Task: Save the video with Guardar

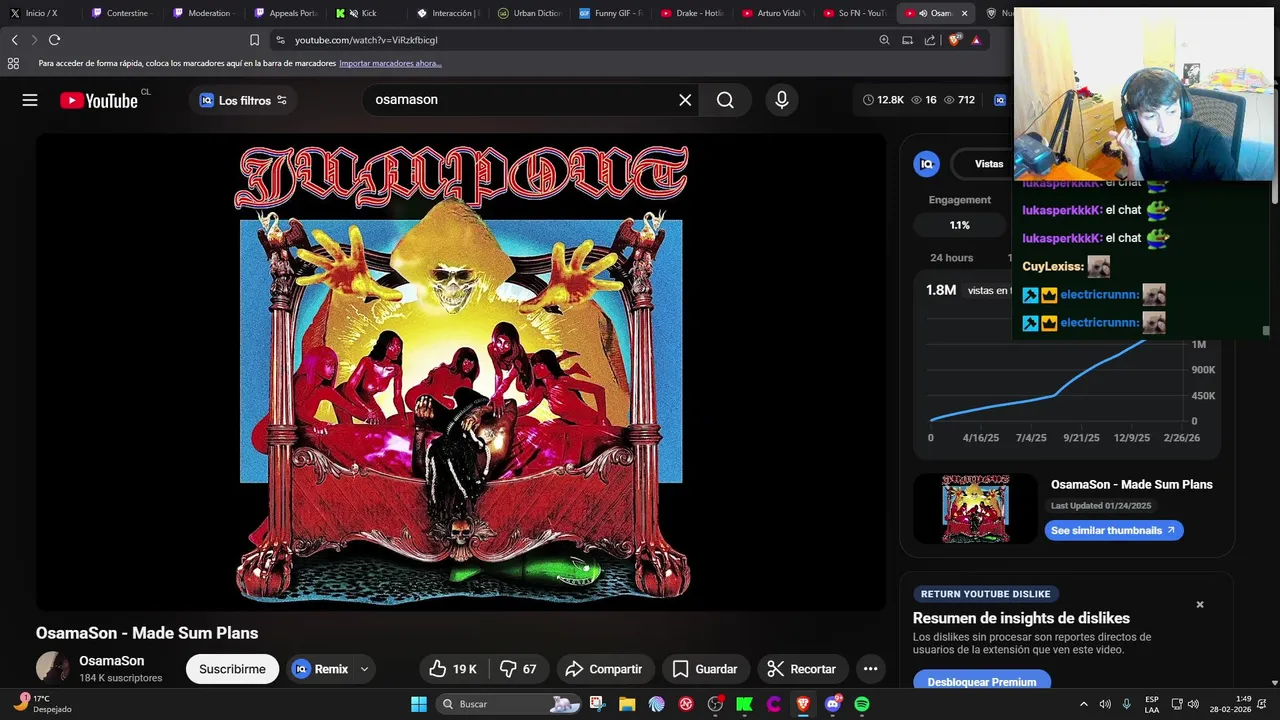Action: coord(705,669)
